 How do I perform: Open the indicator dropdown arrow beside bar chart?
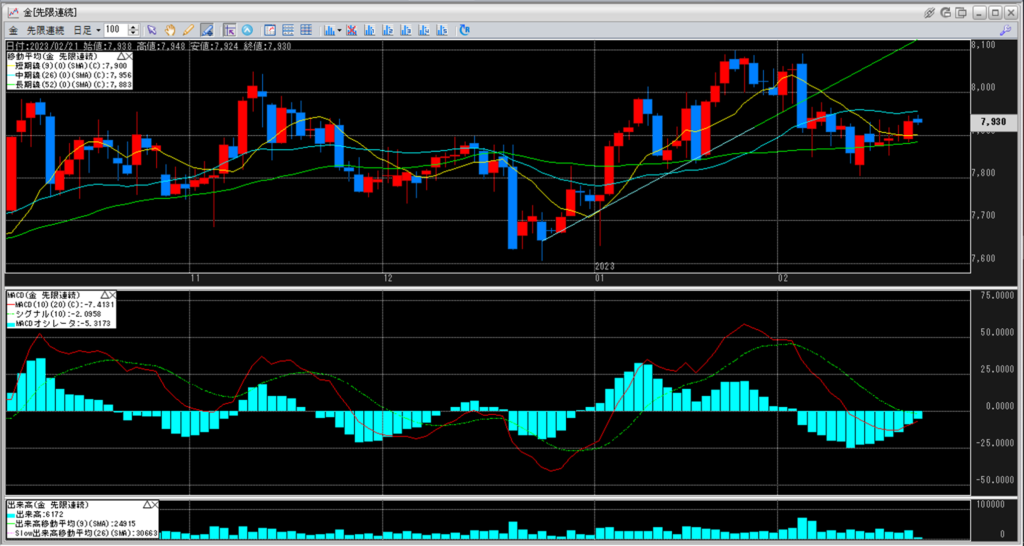pyautogui.click(x=339, y=31)
